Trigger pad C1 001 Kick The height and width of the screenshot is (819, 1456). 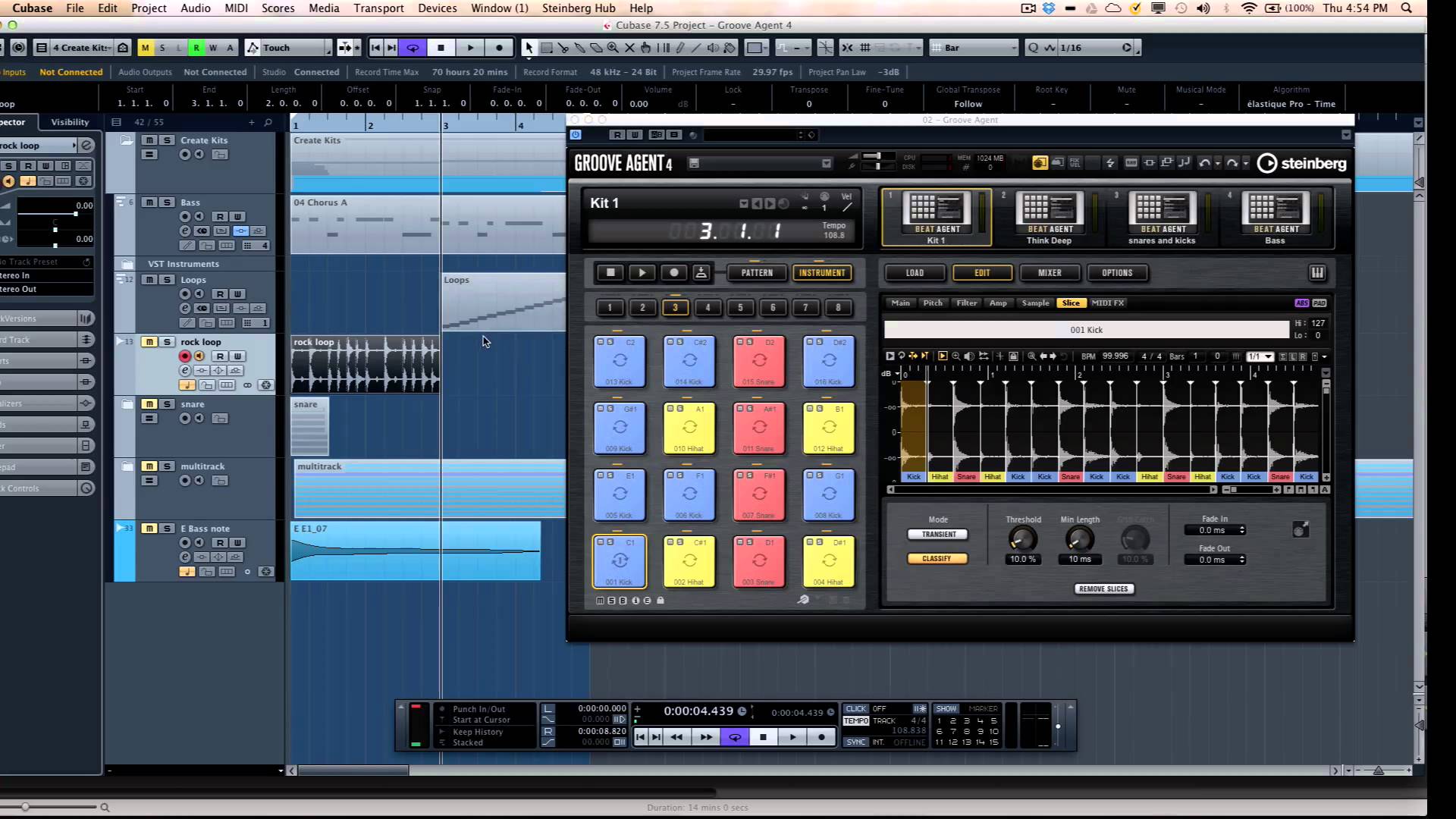(620, 562)
